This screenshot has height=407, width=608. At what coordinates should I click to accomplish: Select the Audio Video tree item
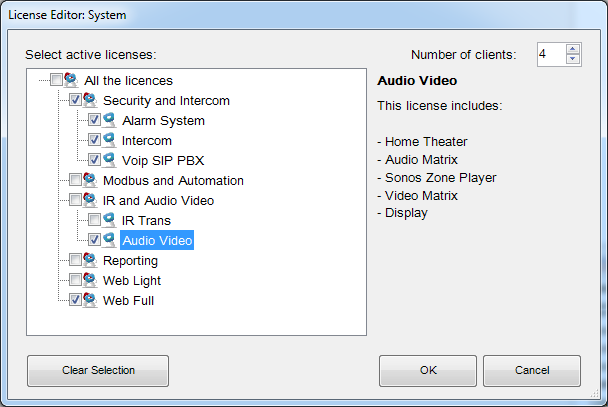click(x=156, y=240)
